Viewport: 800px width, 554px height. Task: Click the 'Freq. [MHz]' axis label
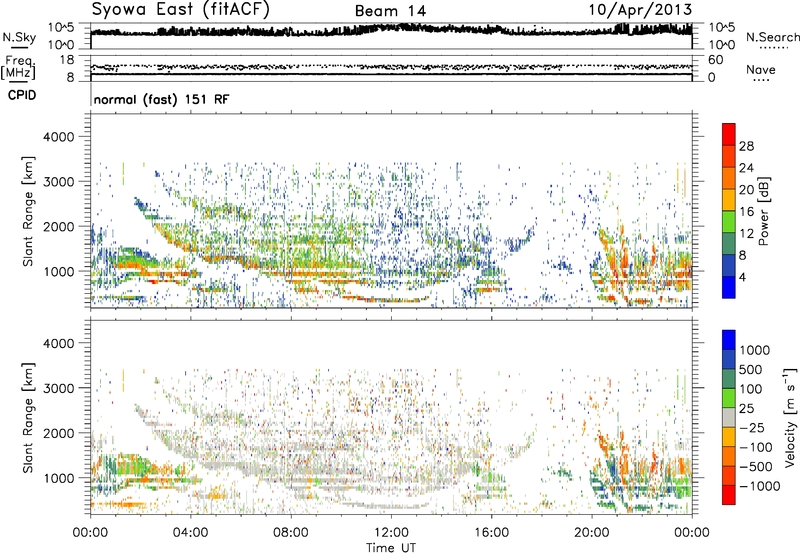pos(19,68)
